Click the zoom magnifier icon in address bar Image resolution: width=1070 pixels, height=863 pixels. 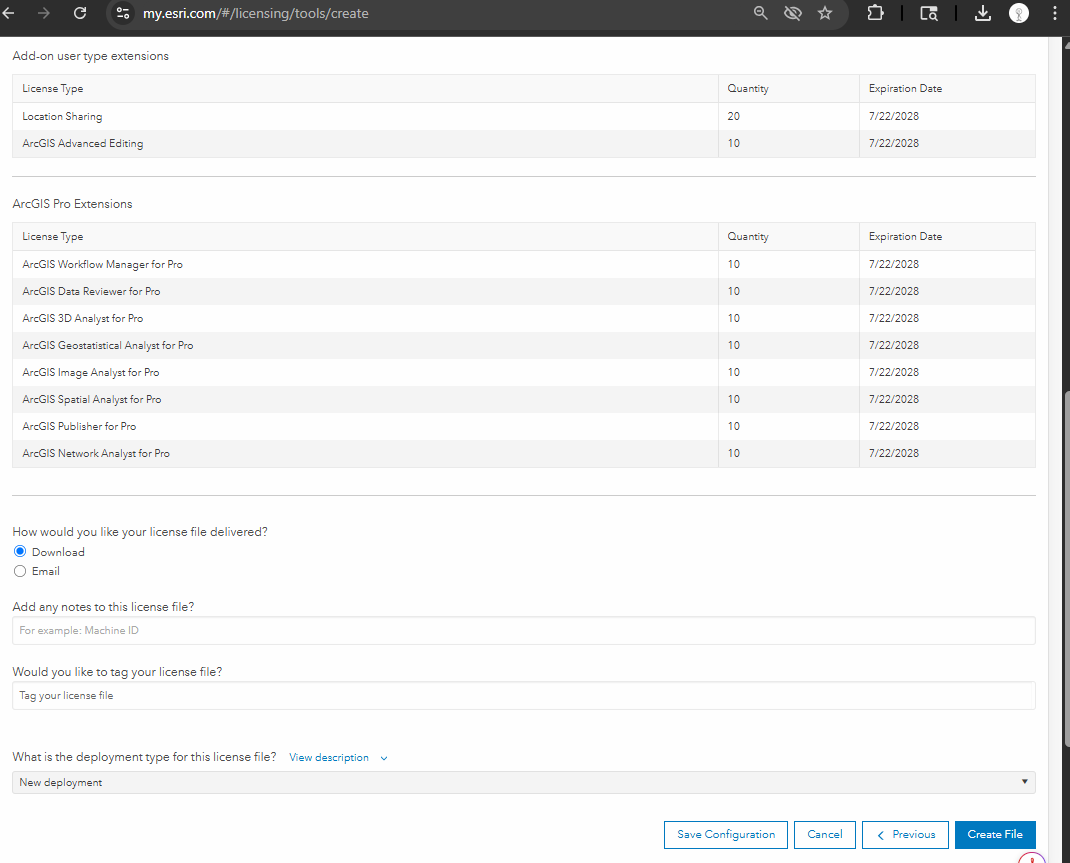click(x=761, y=13)
